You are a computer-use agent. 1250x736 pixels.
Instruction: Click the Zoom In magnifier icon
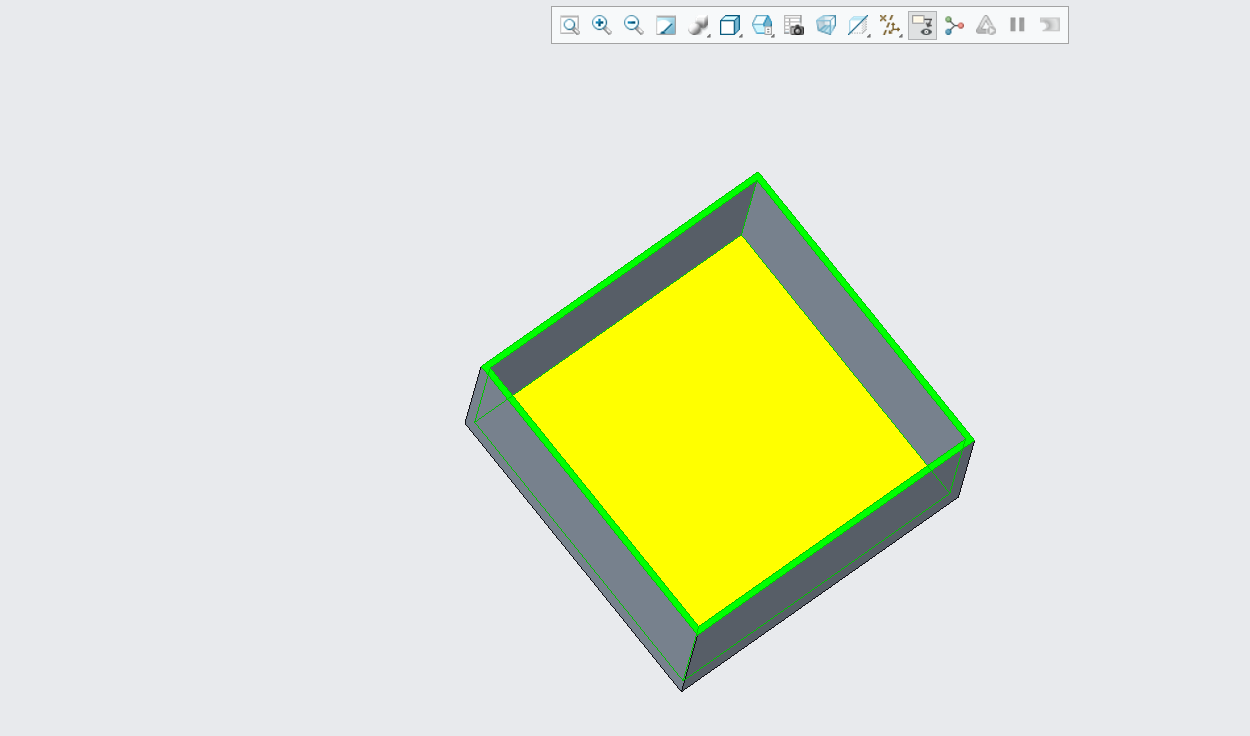602,25
